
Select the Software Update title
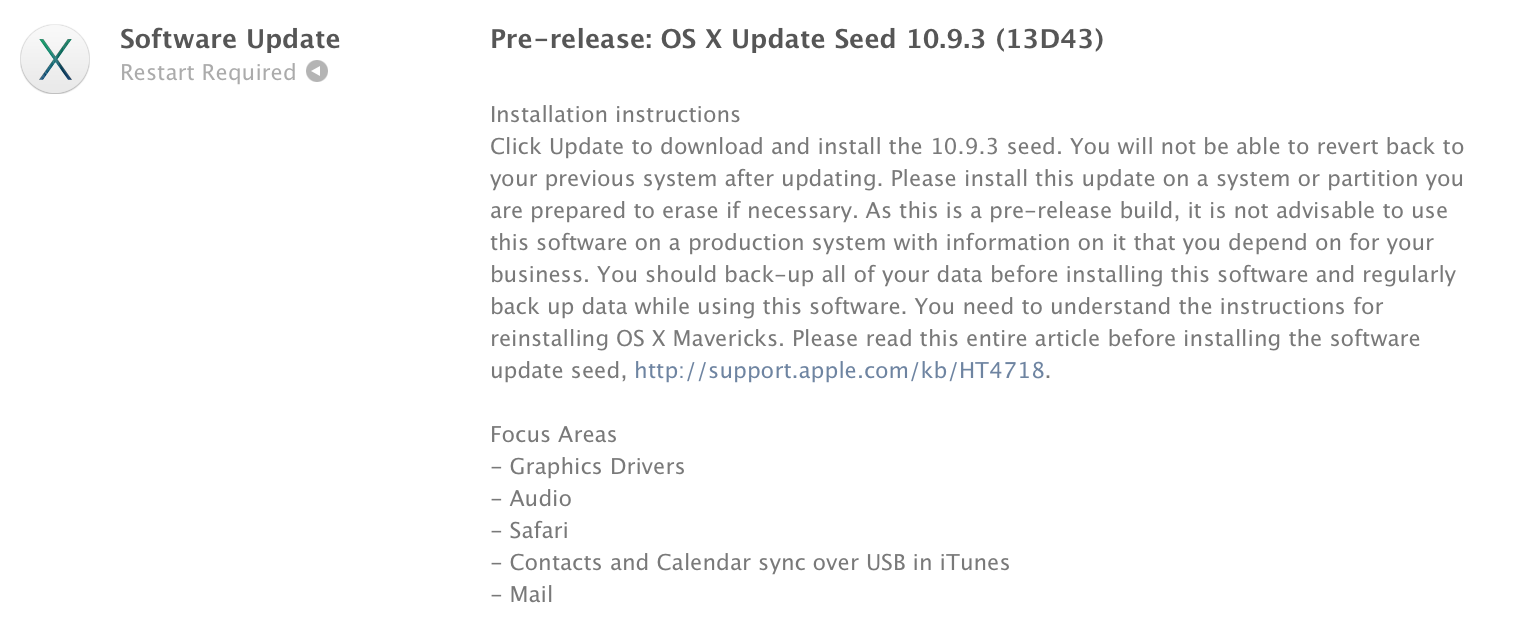[230, 39]
